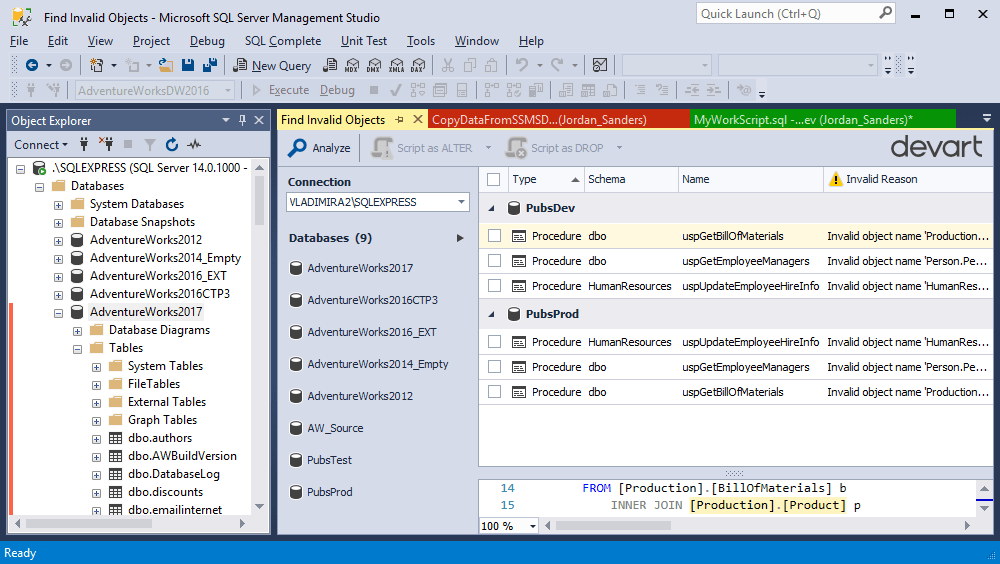Close the Object Explorer panel
The image size is (1000, 564).
[x=259, y=120]
